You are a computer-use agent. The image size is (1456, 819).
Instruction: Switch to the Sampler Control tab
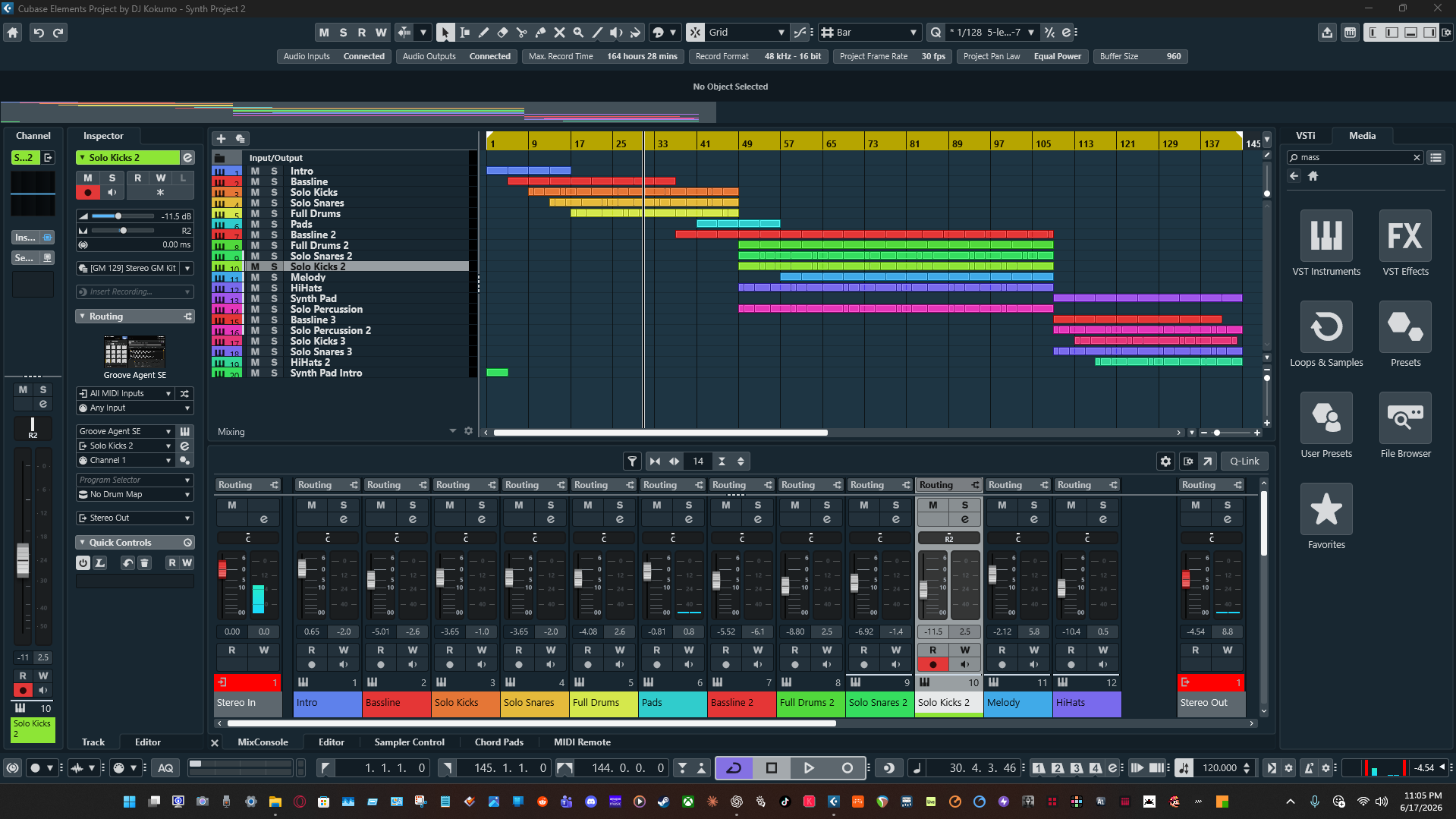tap(409, 742)
